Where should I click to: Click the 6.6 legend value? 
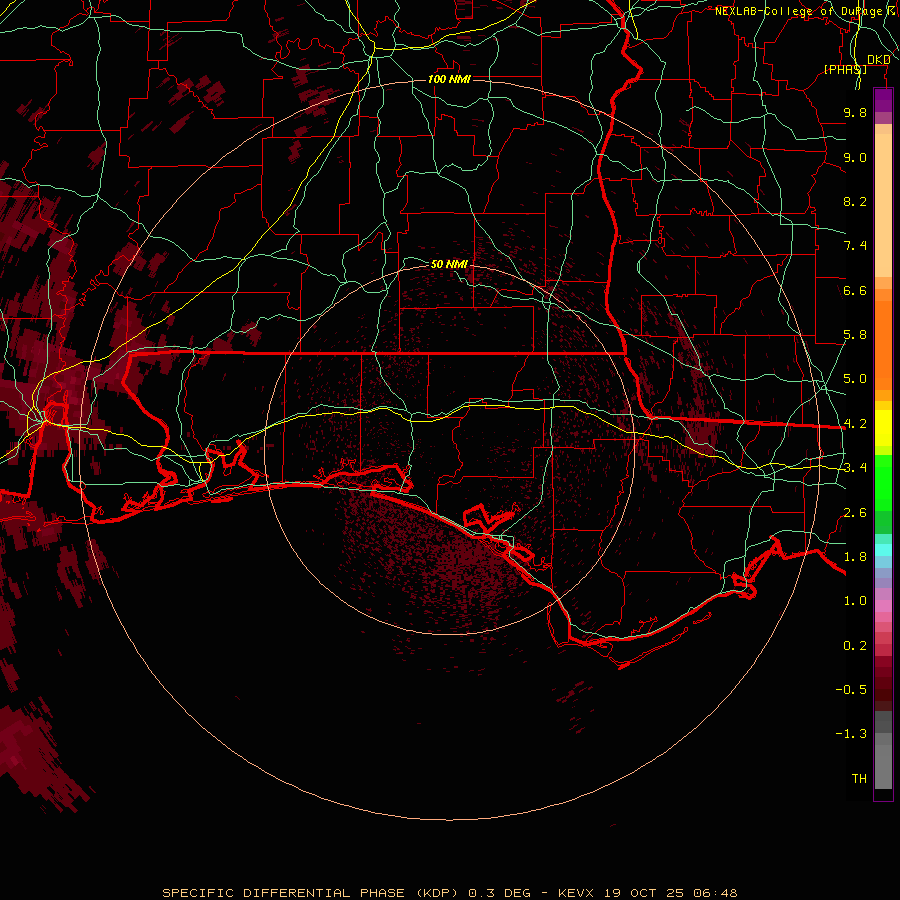[855, 290]
